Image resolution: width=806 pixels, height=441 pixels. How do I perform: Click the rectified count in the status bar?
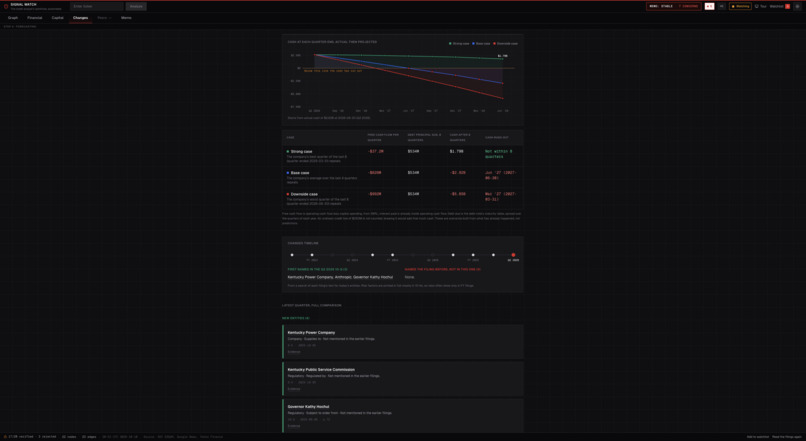[19, 437]
